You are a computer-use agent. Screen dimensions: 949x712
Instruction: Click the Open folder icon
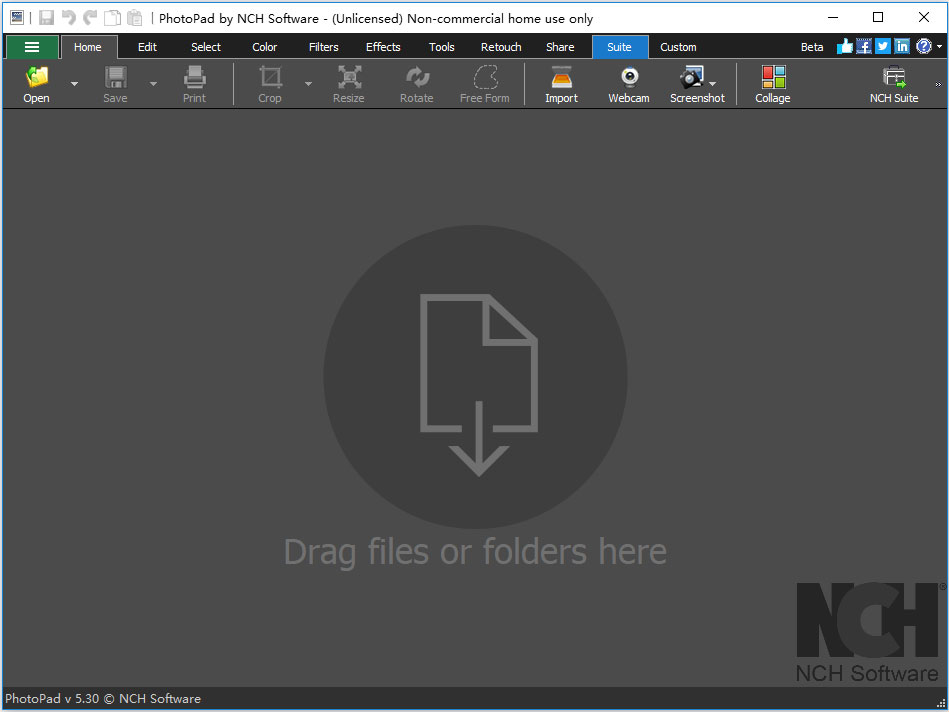36,77
